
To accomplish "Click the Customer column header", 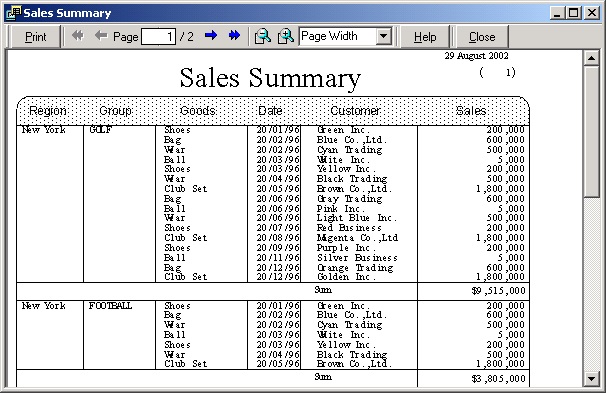I will click(355, 111).
